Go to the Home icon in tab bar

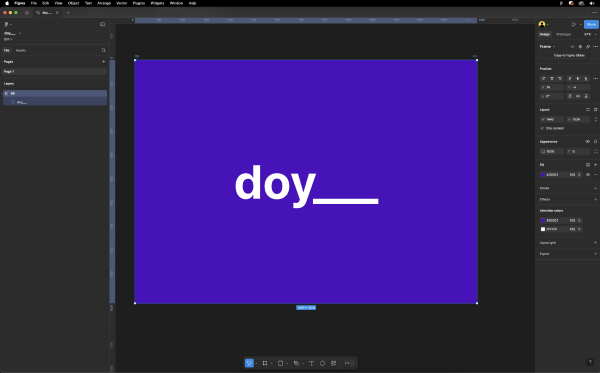pos(27,13)
